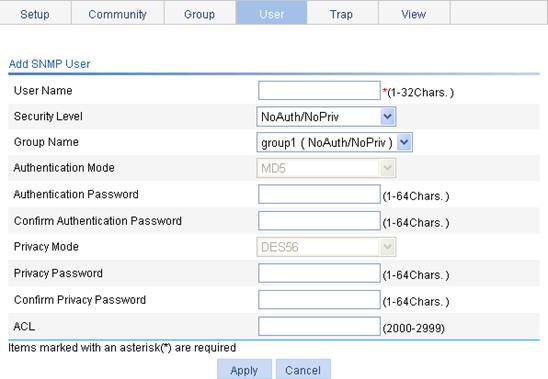This screenshot has width=548, height=379.
Task: Click the disabled Privacy Mode DES56 dropdown
Action: (326, 247)
